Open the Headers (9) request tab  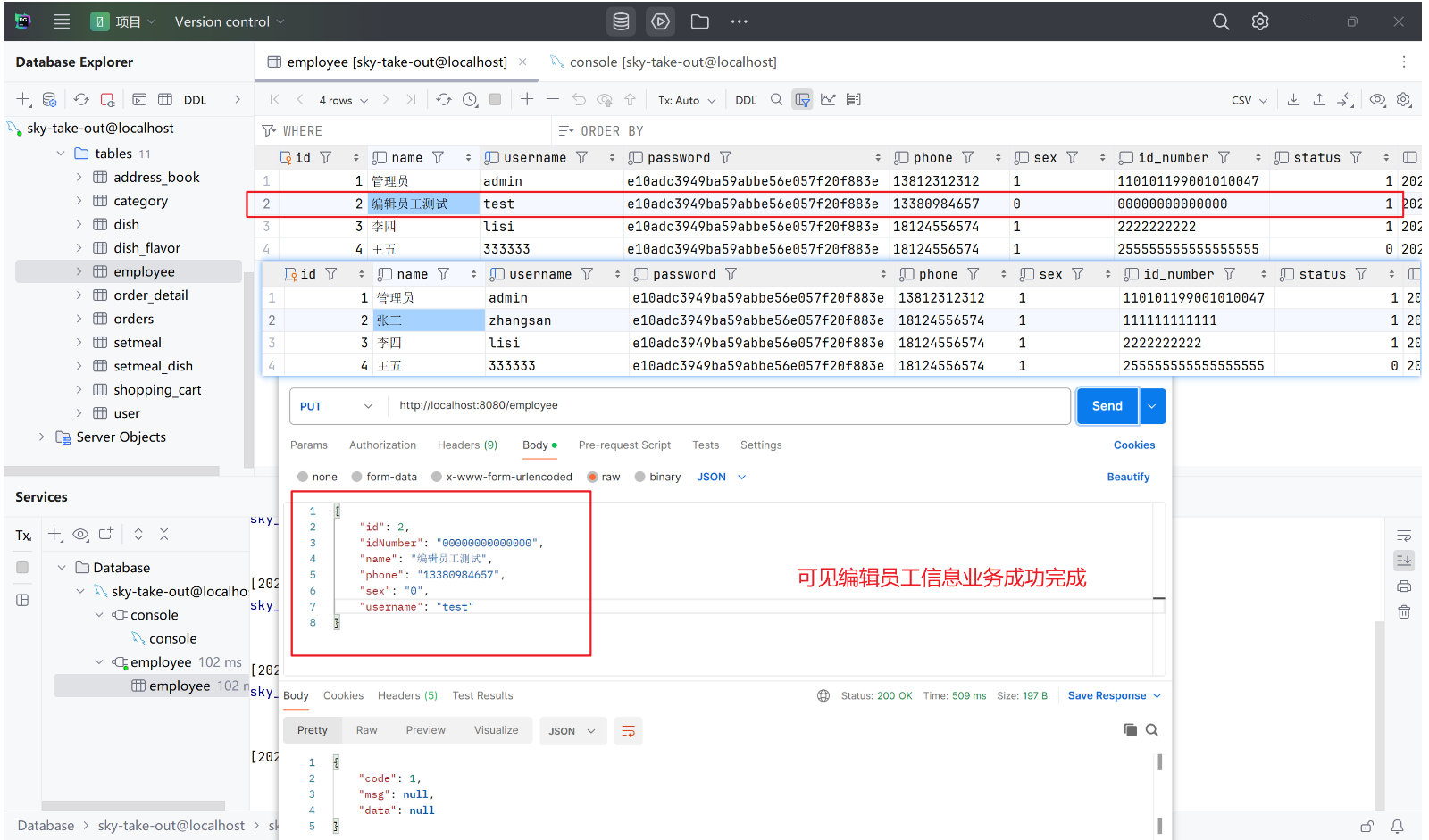tap(467, 445)
